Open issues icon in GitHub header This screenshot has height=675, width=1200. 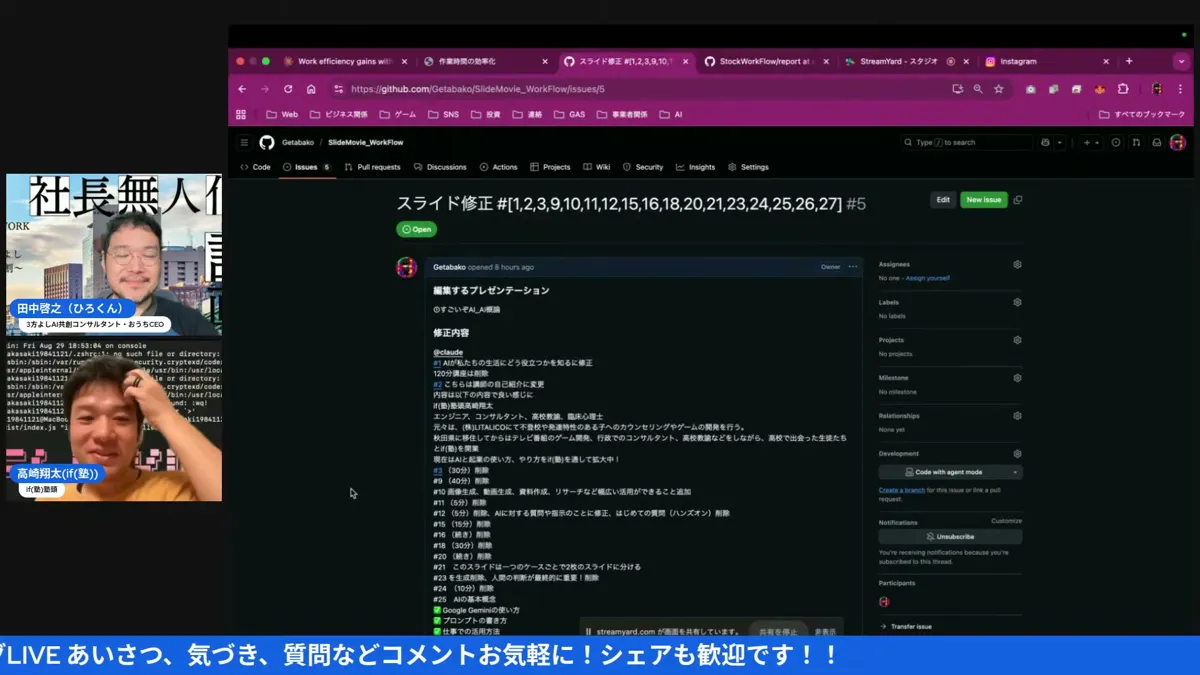click(1116, 143)
